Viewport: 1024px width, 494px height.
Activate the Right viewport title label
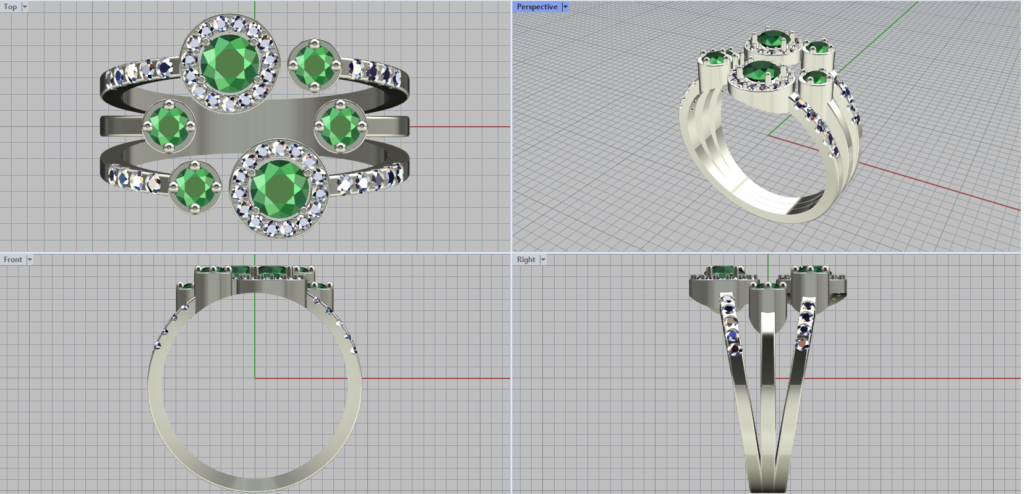(x=526, y=259)
